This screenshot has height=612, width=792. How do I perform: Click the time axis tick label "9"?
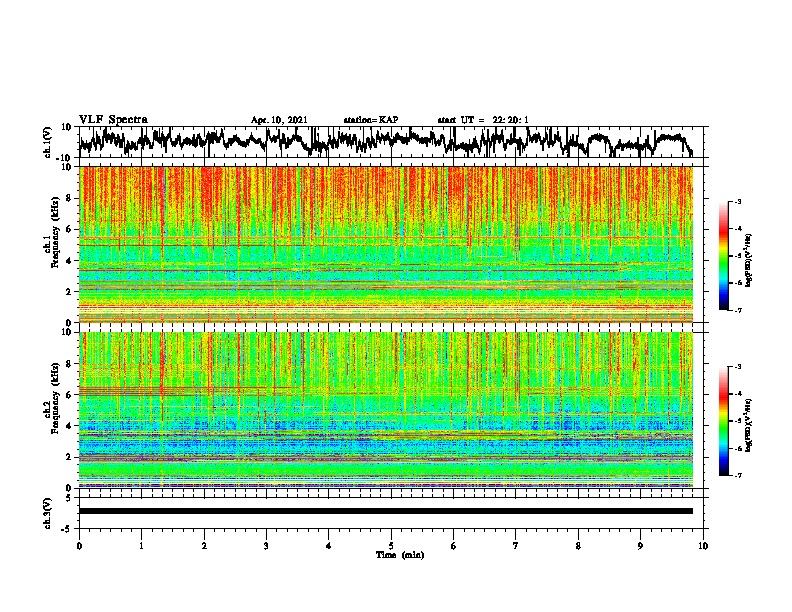(x=640, y=546)
